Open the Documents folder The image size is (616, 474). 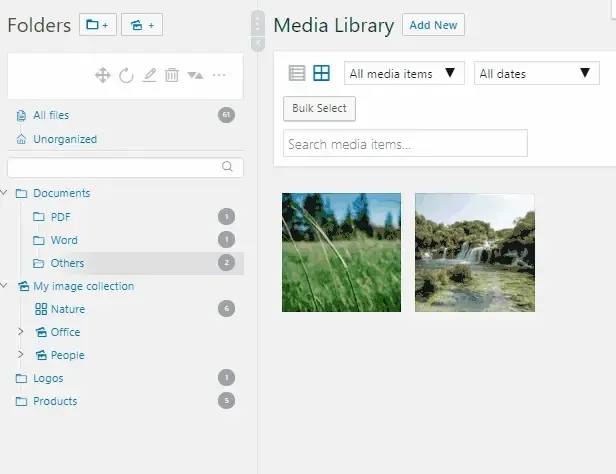click(62, 193)
